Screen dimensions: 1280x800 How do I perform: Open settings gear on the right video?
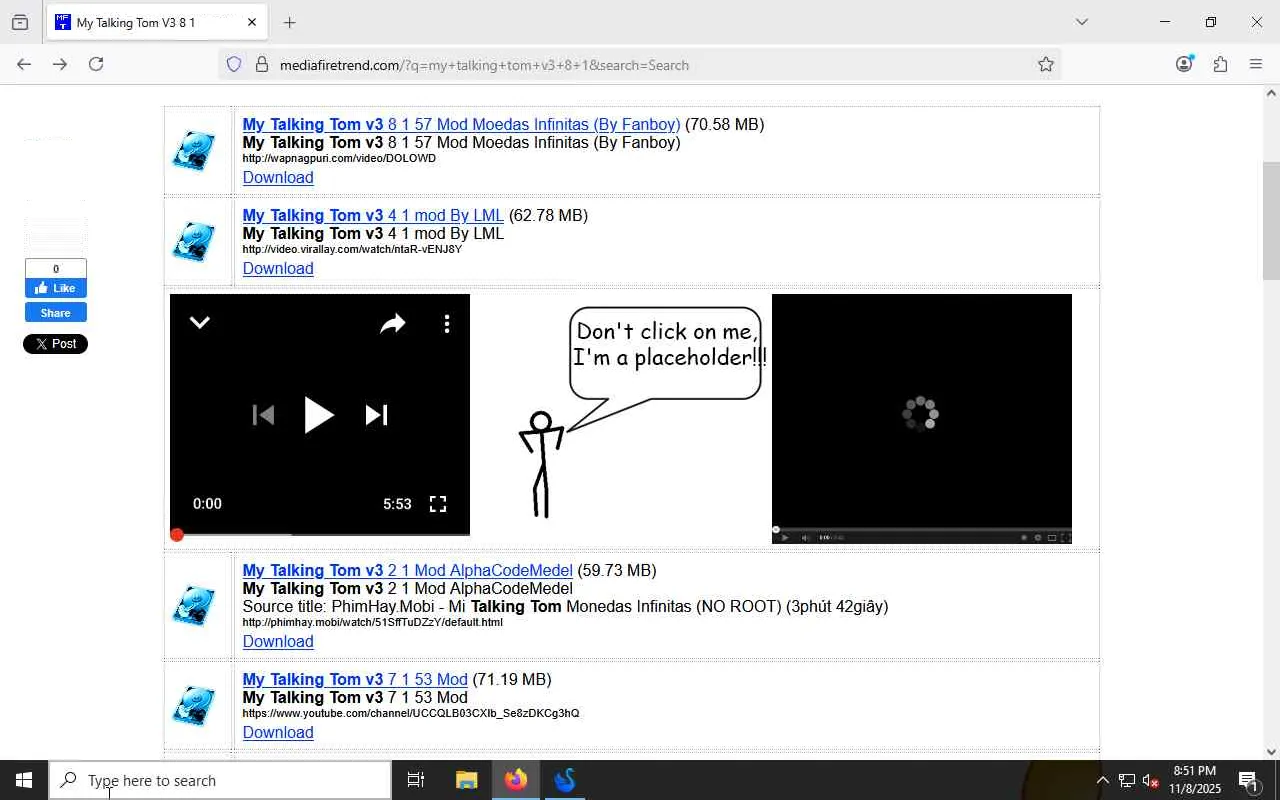point(1037,538)
